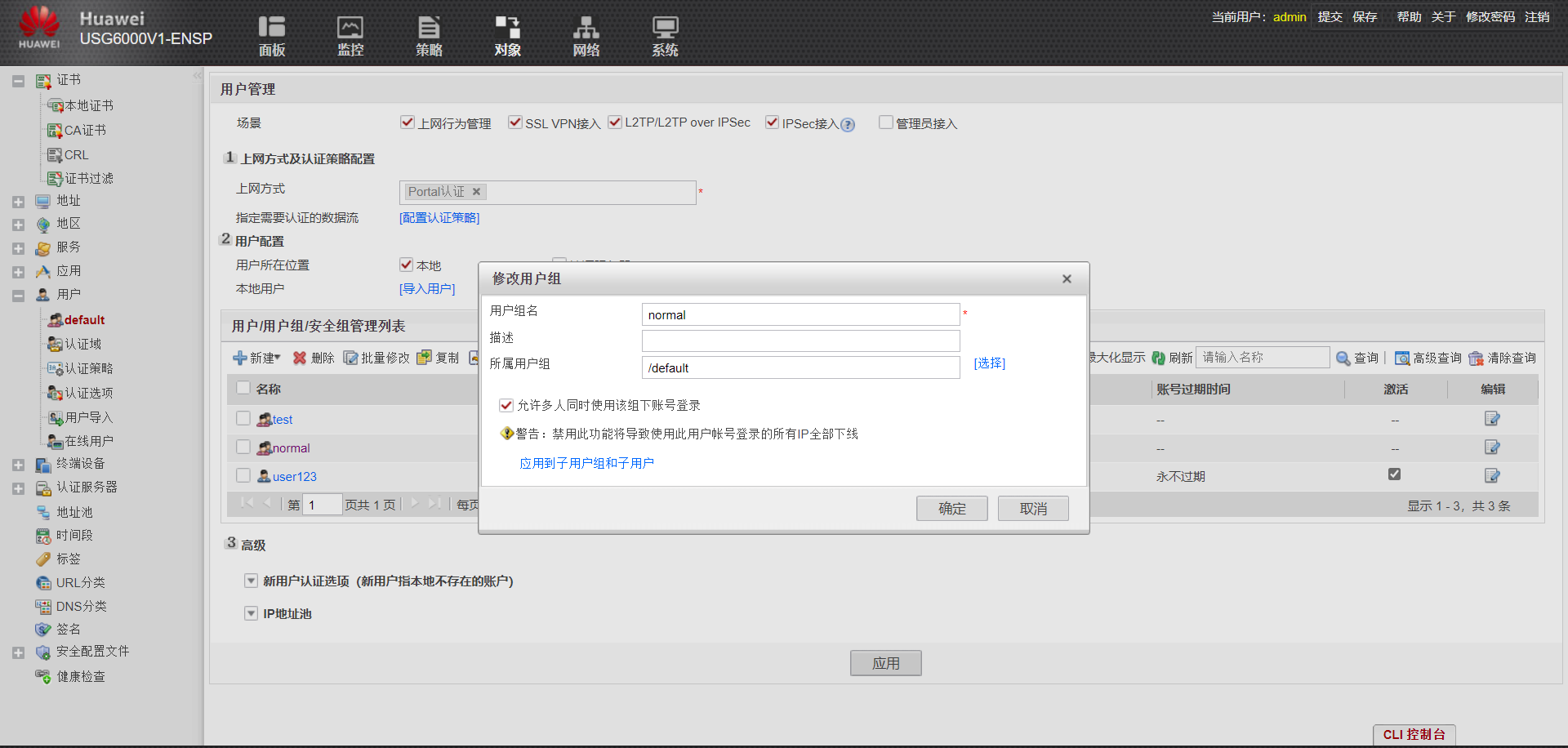The image size is (1568, 748).
Task: Toggle IPSec接入 checkbox
Action: 772,122
